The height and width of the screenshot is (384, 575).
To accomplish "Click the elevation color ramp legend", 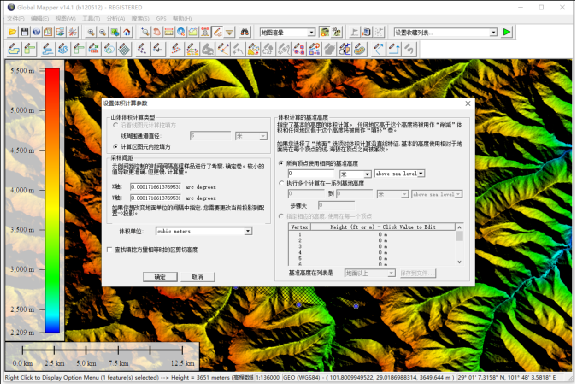I will coord(52,200).
